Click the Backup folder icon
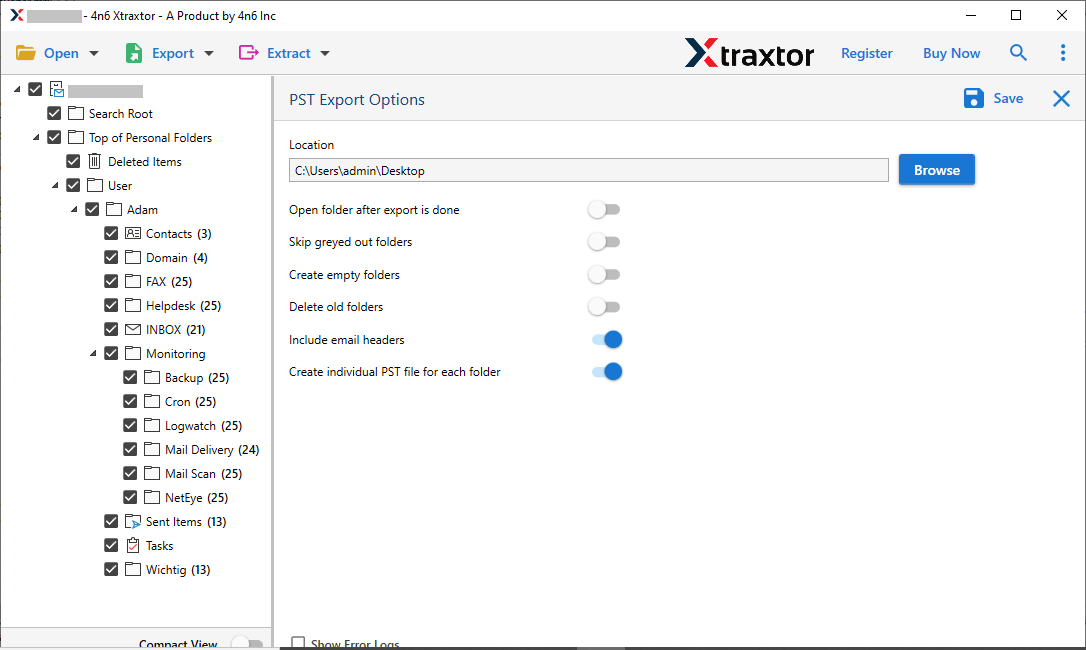Image resolution: width=1086 pixels, height=650 pixels. pyautogui.click(x=152, y=377)
